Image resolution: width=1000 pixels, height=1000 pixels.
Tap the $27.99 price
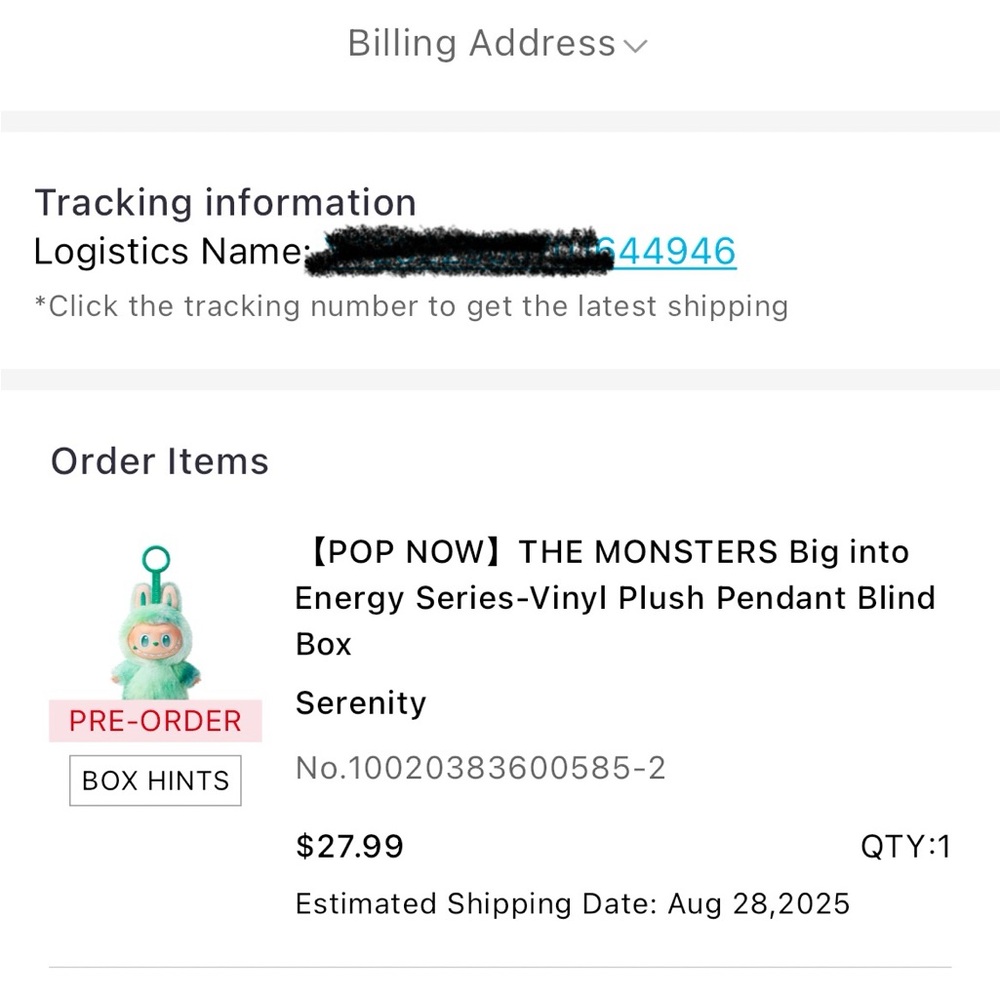click(x=349, y=846)
